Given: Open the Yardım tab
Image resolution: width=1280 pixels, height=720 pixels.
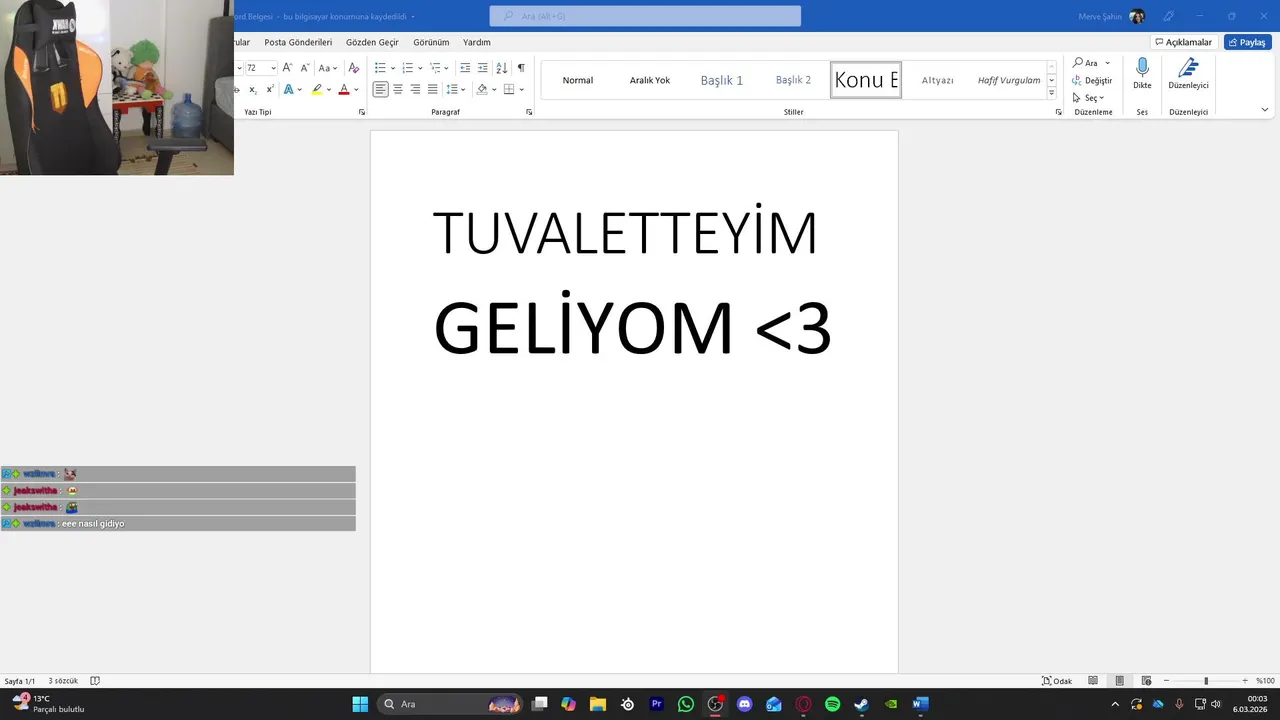Looking at the screenshot, I should [477, 43].
